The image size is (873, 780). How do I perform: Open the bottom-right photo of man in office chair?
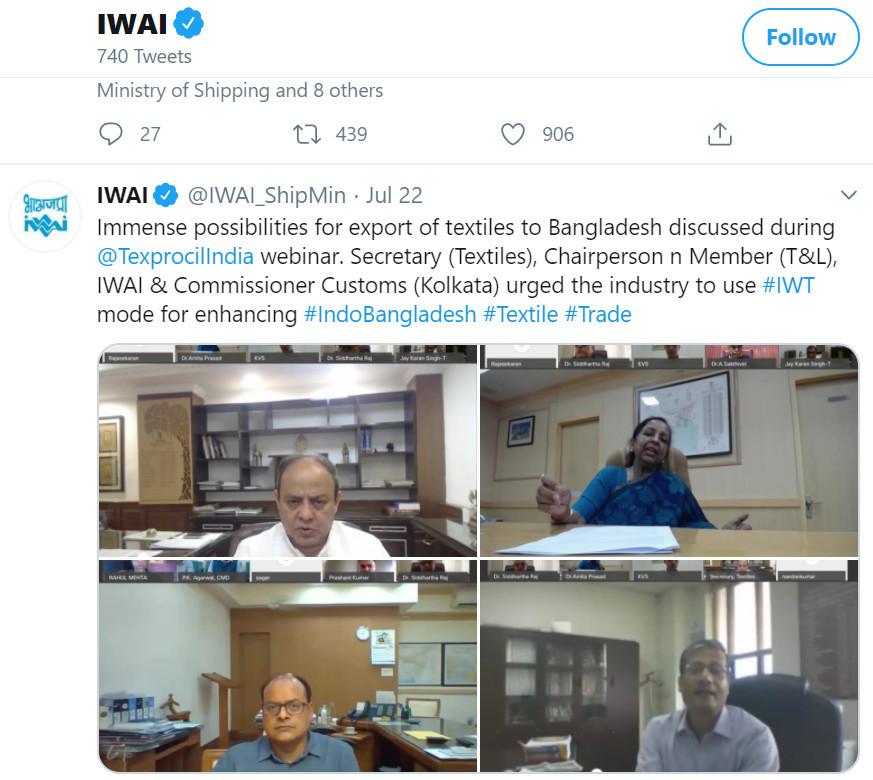pos(669,666)
